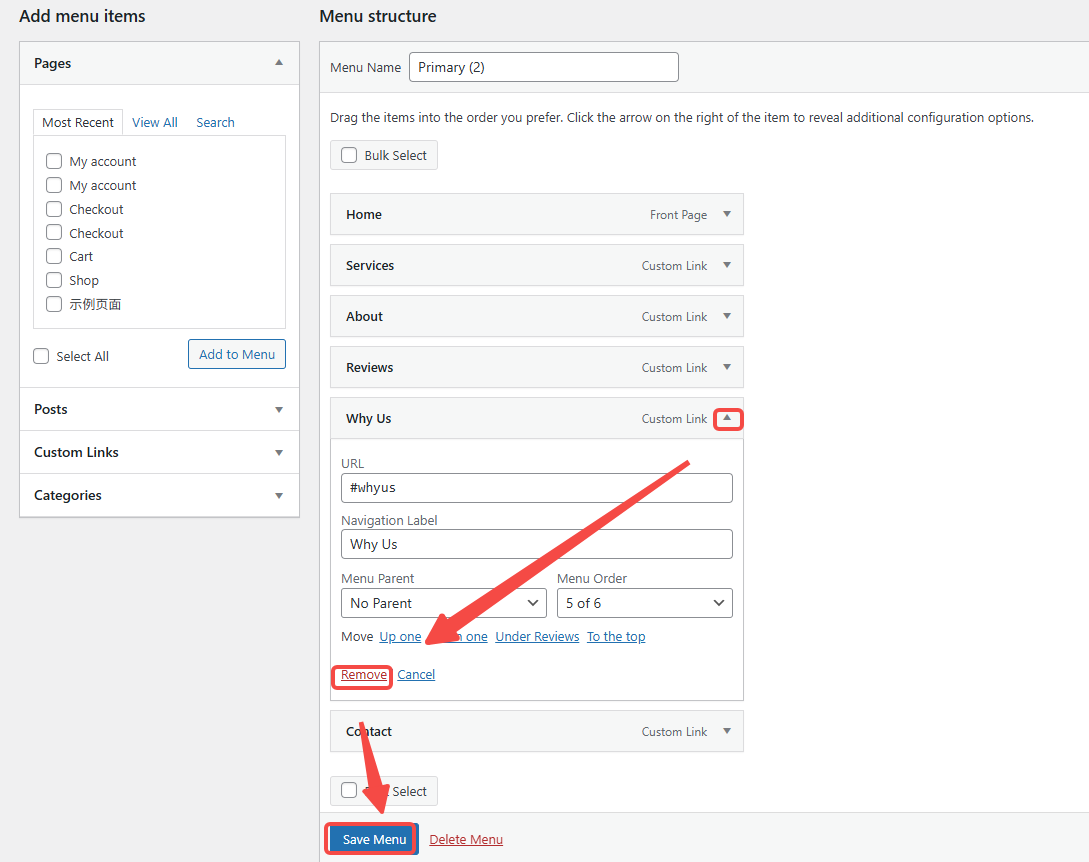
Task: Check the Cart page checkbox
Action: (54, 257)
